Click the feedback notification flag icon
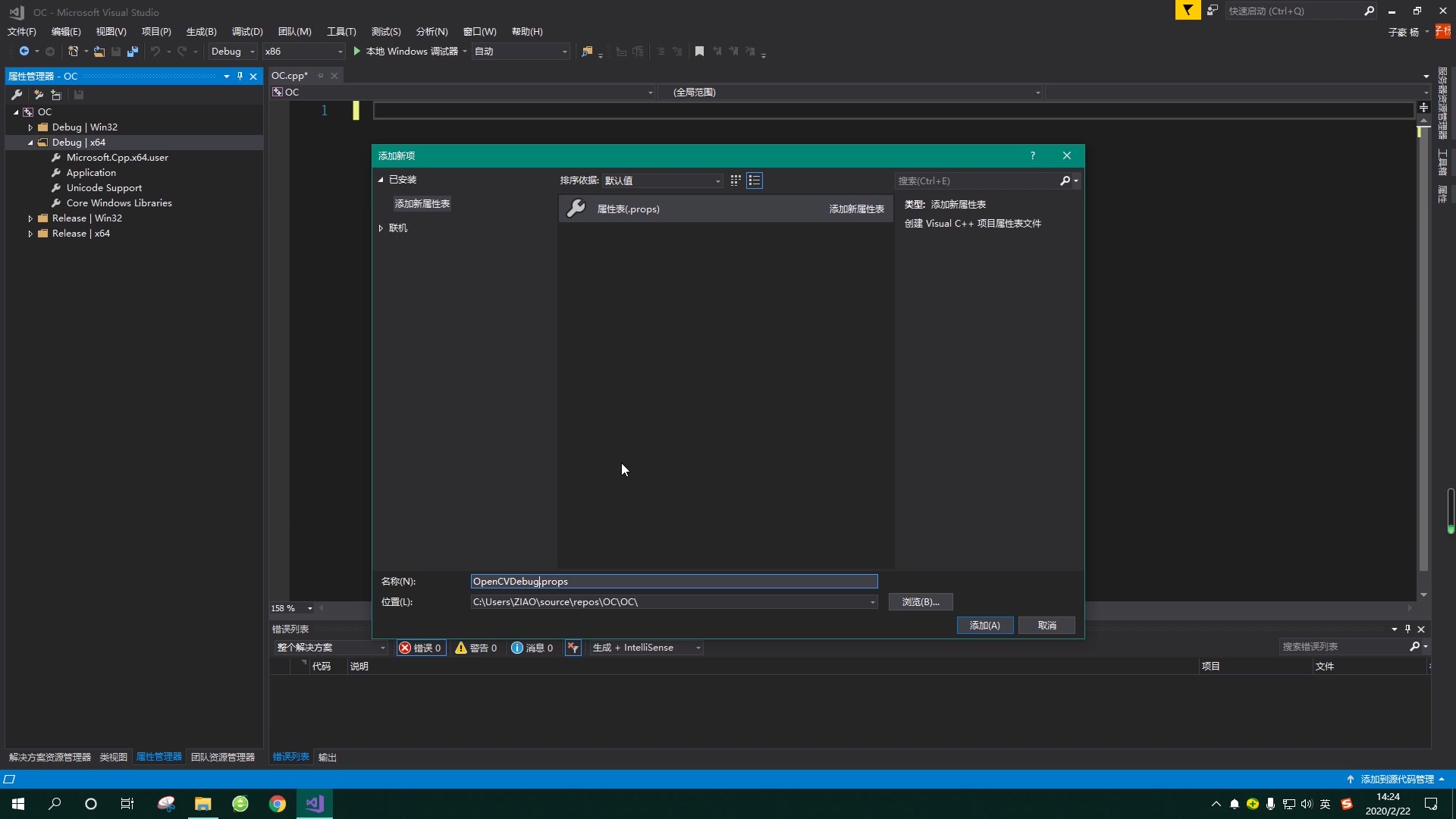 click(1188, 11)
